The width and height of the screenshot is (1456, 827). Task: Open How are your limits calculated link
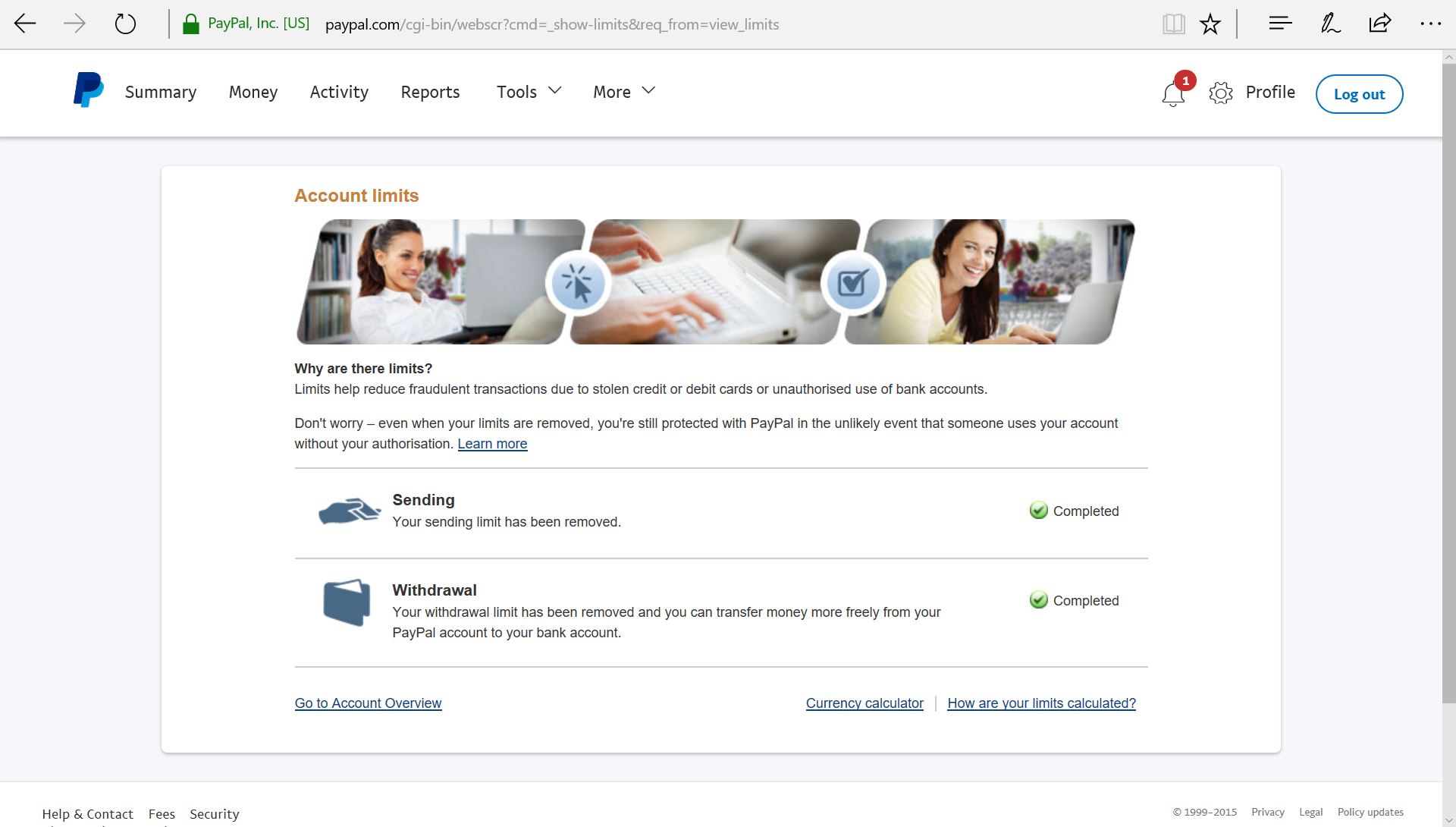(1041, 703)
